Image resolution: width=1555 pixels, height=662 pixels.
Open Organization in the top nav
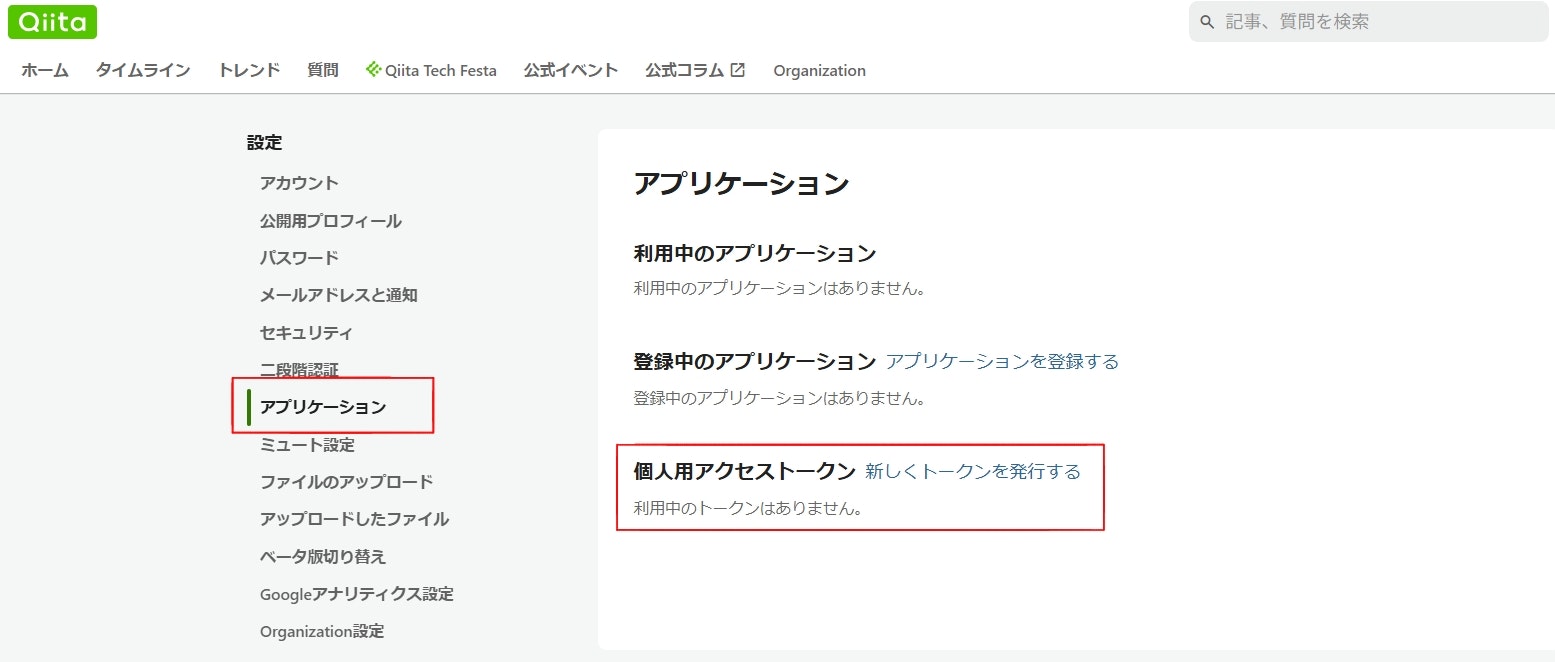(820, 70)
